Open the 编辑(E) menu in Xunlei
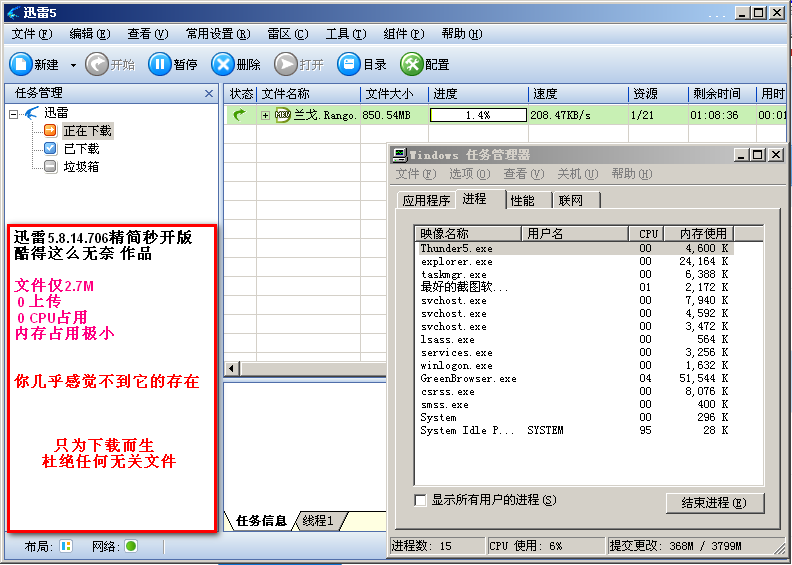This screenshot has width=792, height=565. pos(90,34)
